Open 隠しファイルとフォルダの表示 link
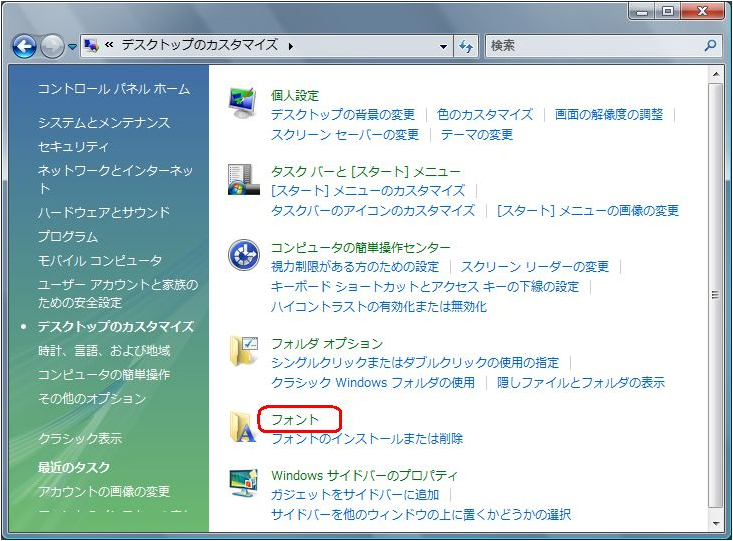Viewport: 733px width, 541px height. pos(581,382)
